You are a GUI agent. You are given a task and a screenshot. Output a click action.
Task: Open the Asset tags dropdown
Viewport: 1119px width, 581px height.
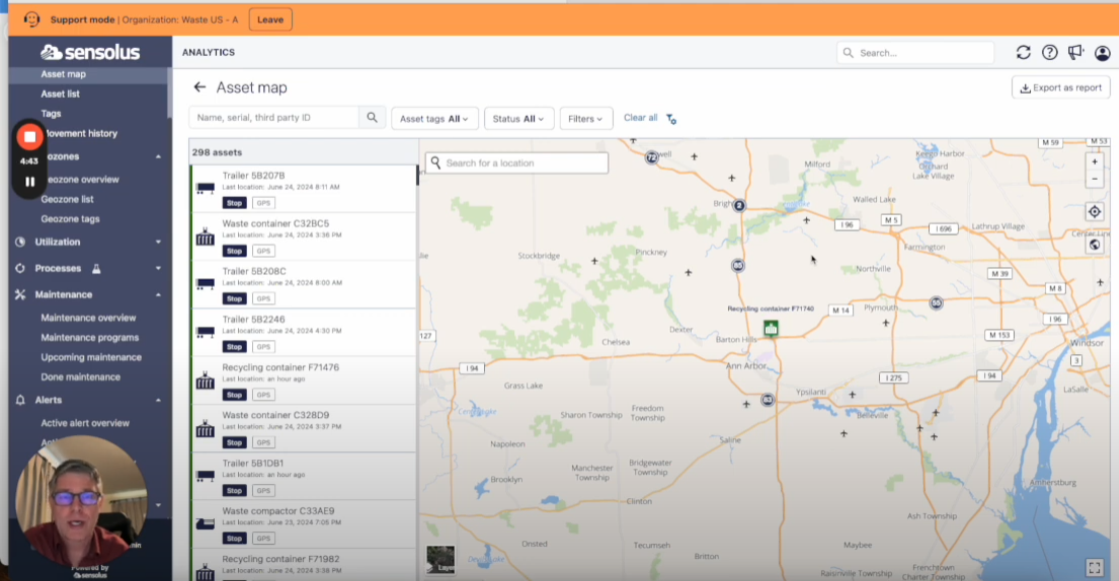[435, 119]
